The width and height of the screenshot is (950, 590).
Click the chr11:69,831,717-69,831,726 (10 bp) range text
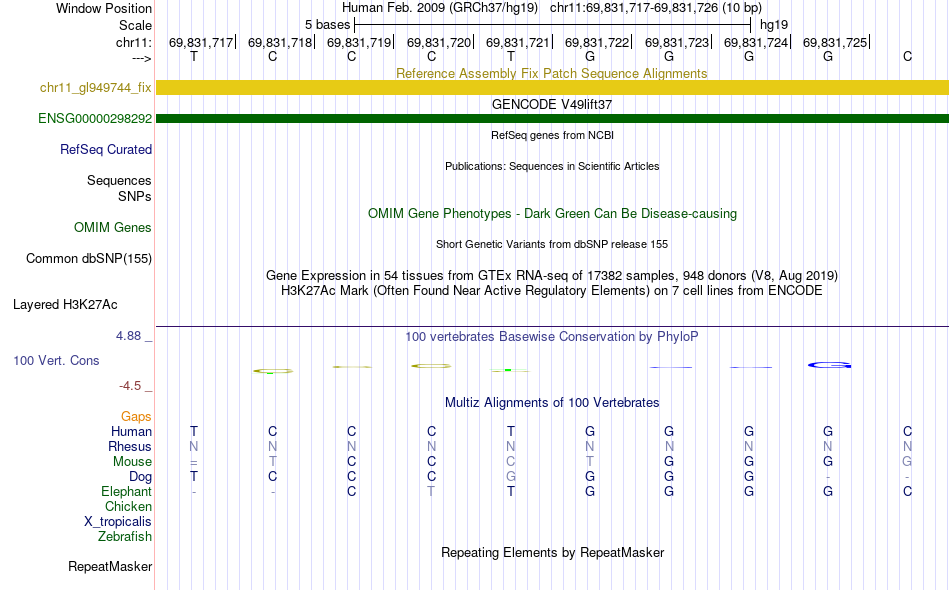pos(656,8)
